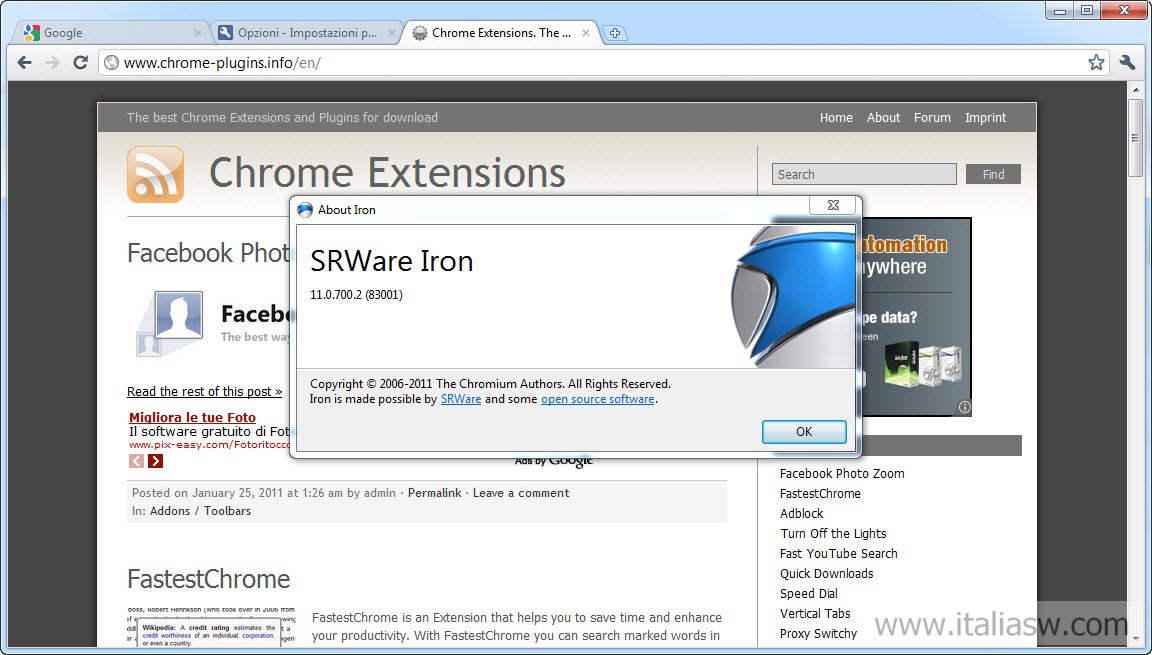Click Read the rest of this post
The width and height of the screenshot is (1152, 655).
tap(204, 391)
